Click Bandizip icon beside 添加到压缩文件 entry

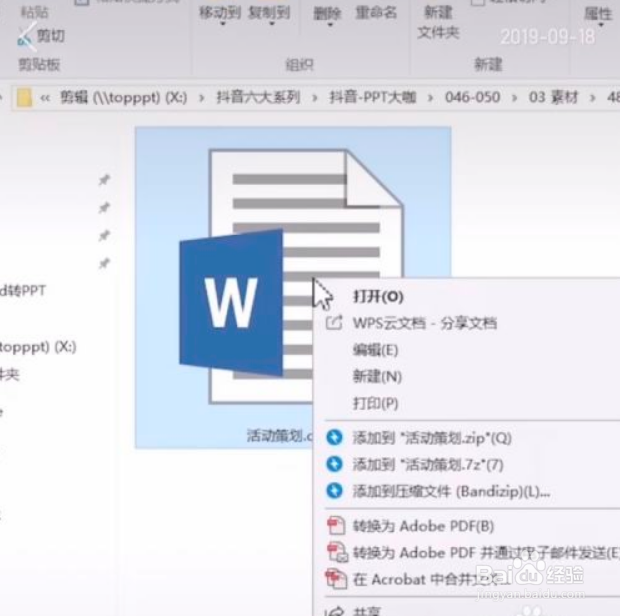click(x=335, y=491)
